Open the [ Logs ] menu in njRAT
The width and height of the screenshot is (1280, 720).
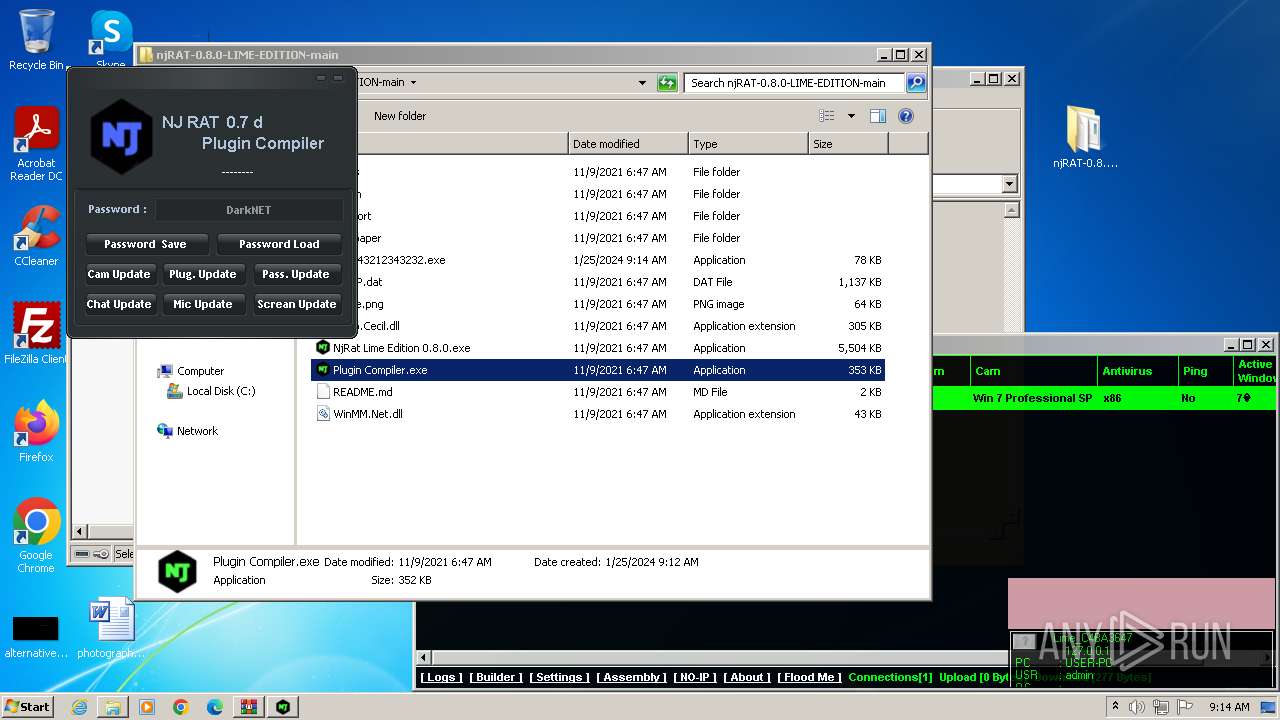pos(442,677)
